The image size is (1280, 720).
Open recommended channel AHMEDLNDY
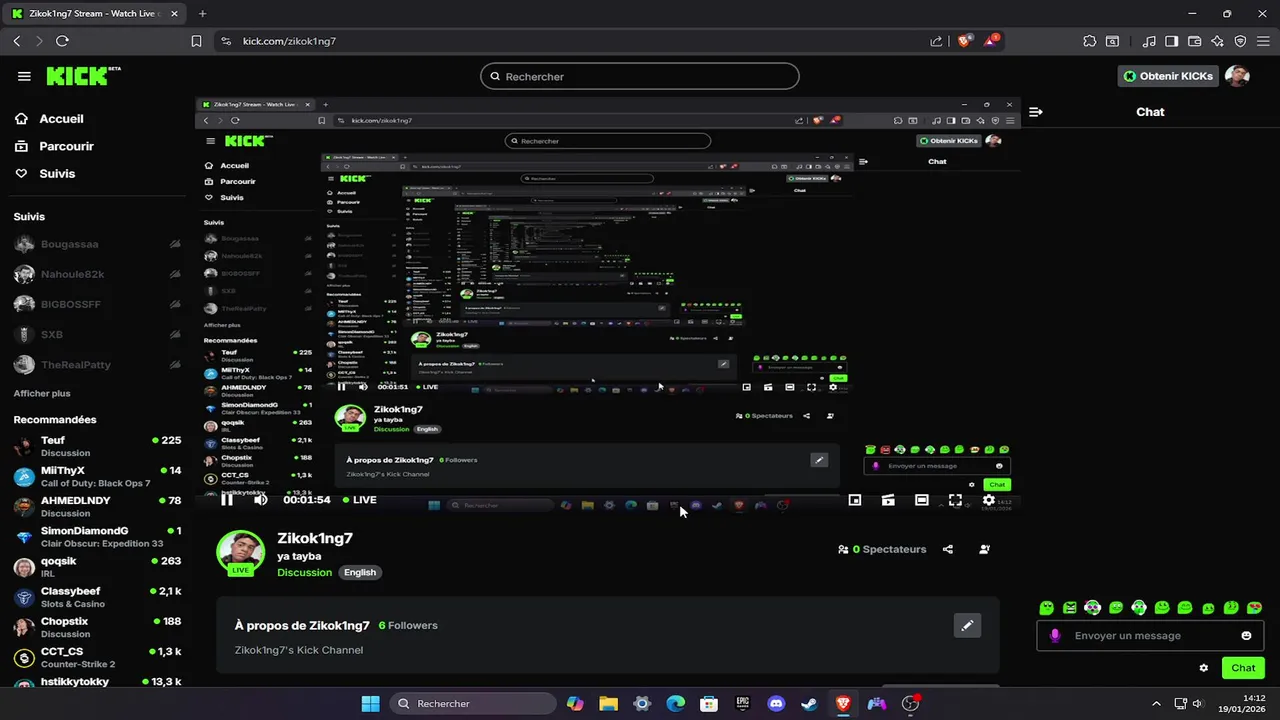click(x=97, y=506)
